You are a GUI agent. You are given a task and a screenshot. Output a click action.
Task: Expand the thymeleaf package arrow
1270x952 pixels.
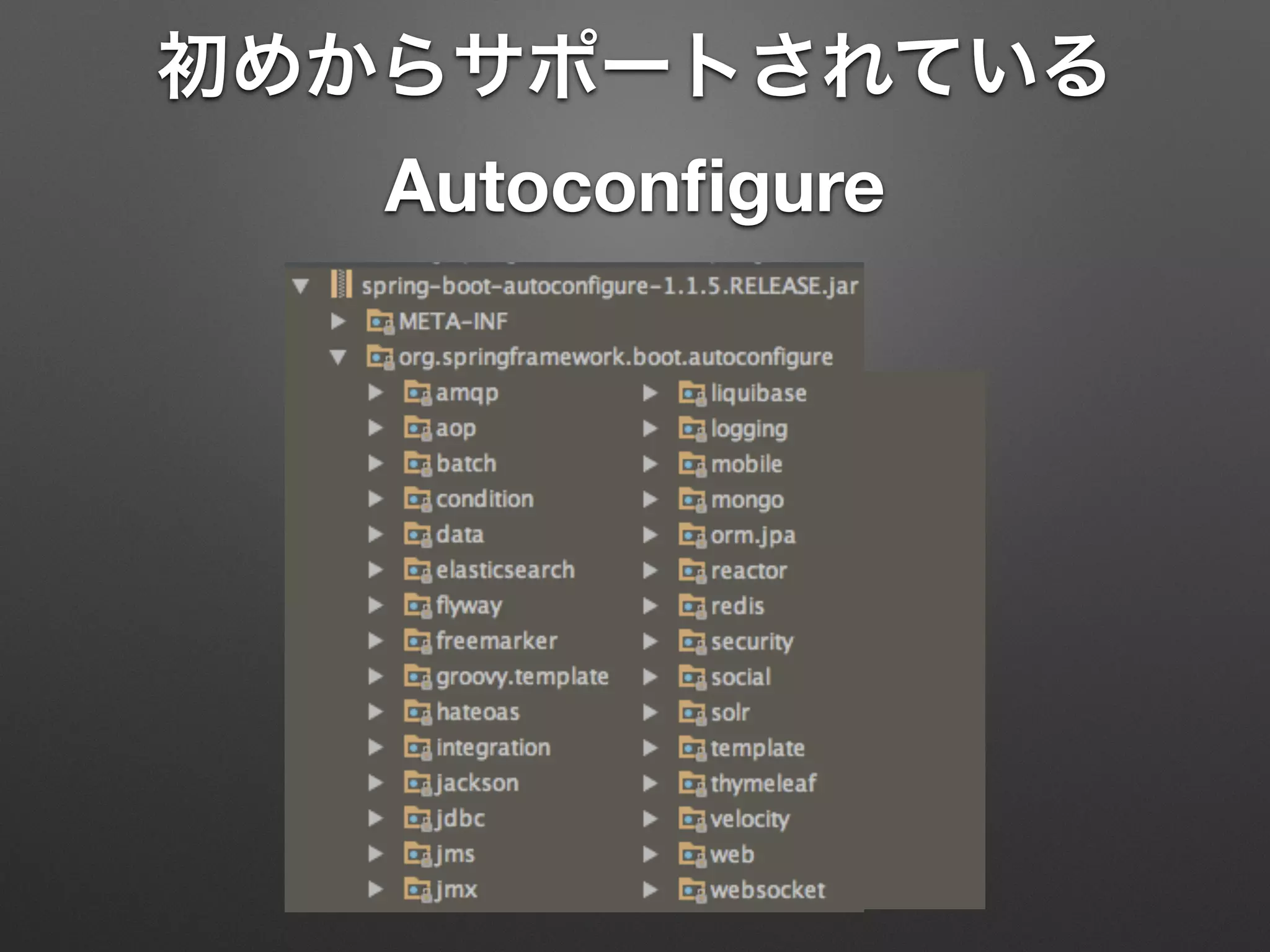click(650, 783)
